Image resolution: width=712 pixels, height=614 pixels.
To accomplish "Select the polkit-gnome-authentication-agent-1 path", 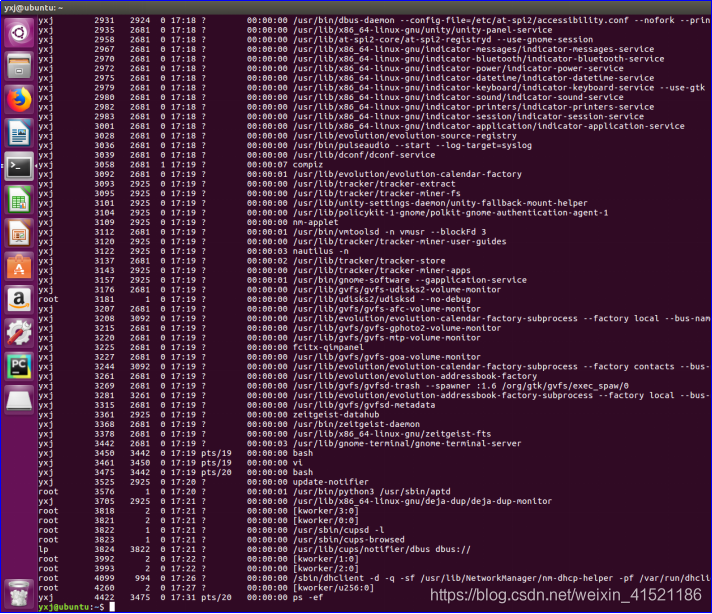I will (x=450, y=213).
